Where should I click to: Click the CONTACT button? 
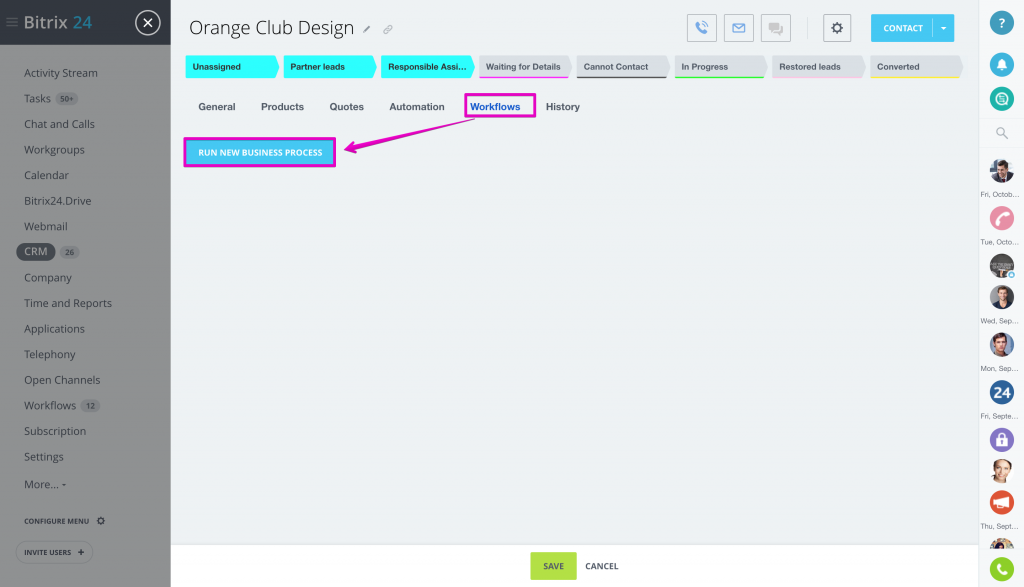903,28
